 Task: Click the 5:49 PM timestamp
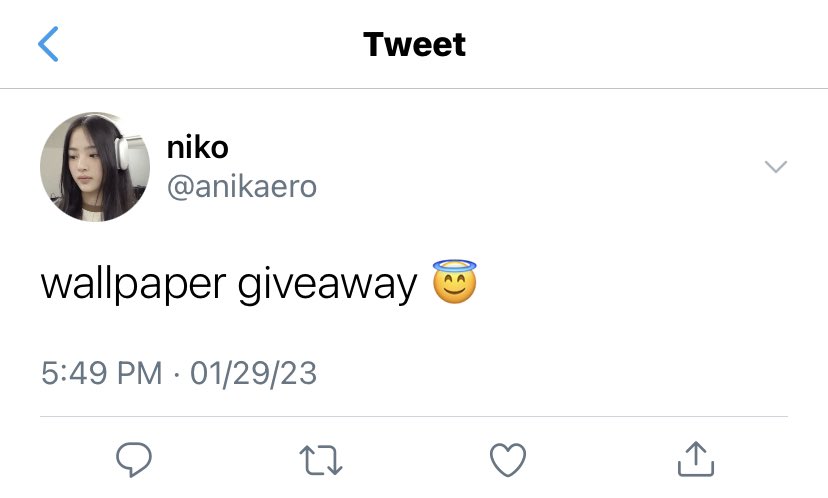(101, 373)
